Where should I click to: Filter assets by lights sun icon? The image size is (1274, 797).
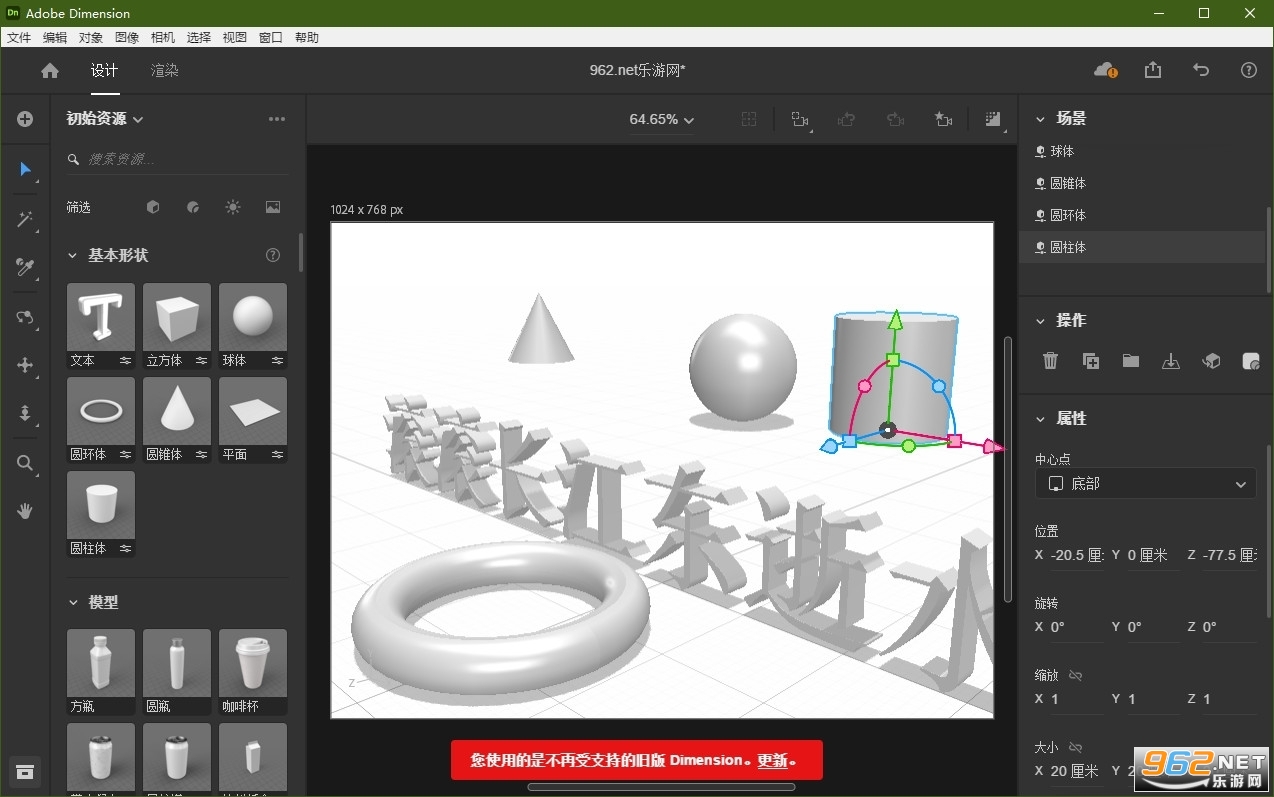(x=233, y=207)
